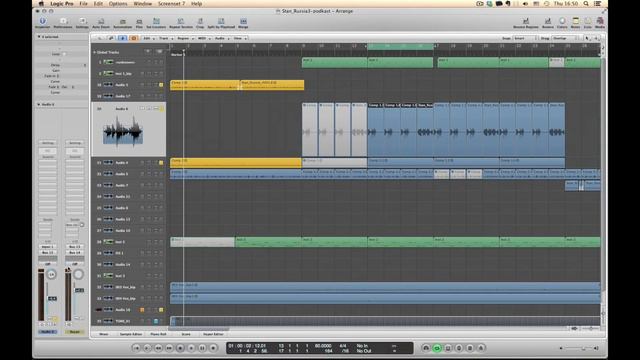
Task: Toggle the Solo button in the transport bar
Action: [x=470, y=348]
